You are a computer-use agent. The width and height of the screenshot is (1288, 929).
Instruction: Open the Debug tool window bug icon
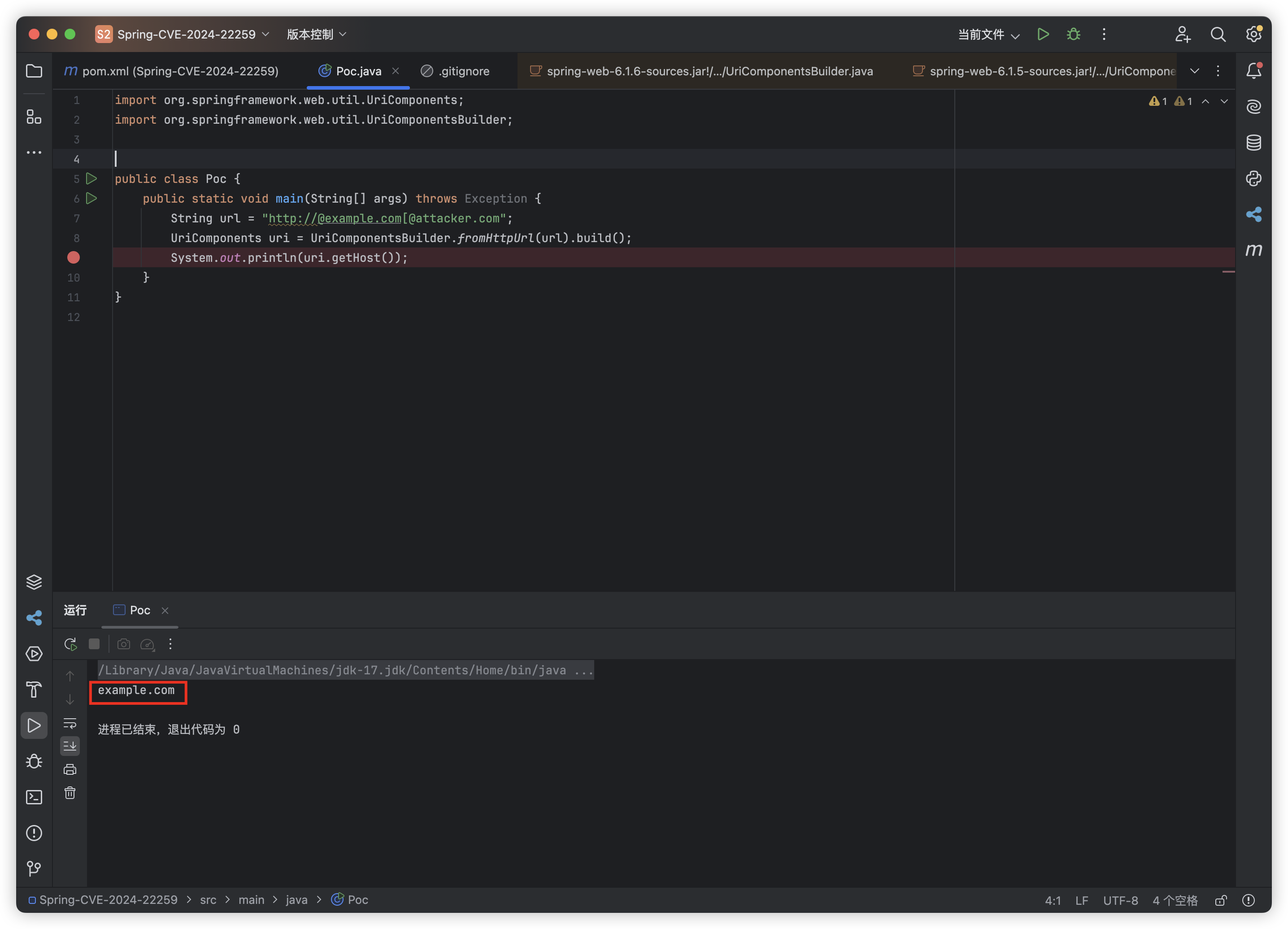point(34,761)
